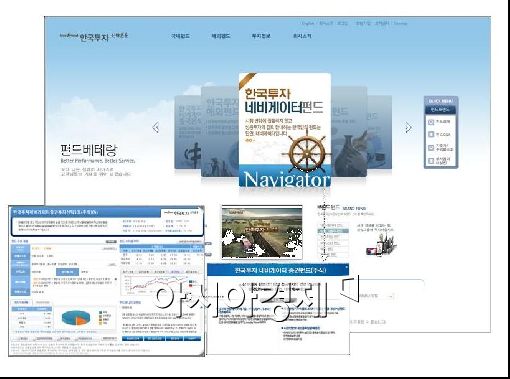The width and height of the screenshot is (510, 379).
Task: Click the blue button in the fund detail panel
Action: pyautogui.click(x=68, y=272)
